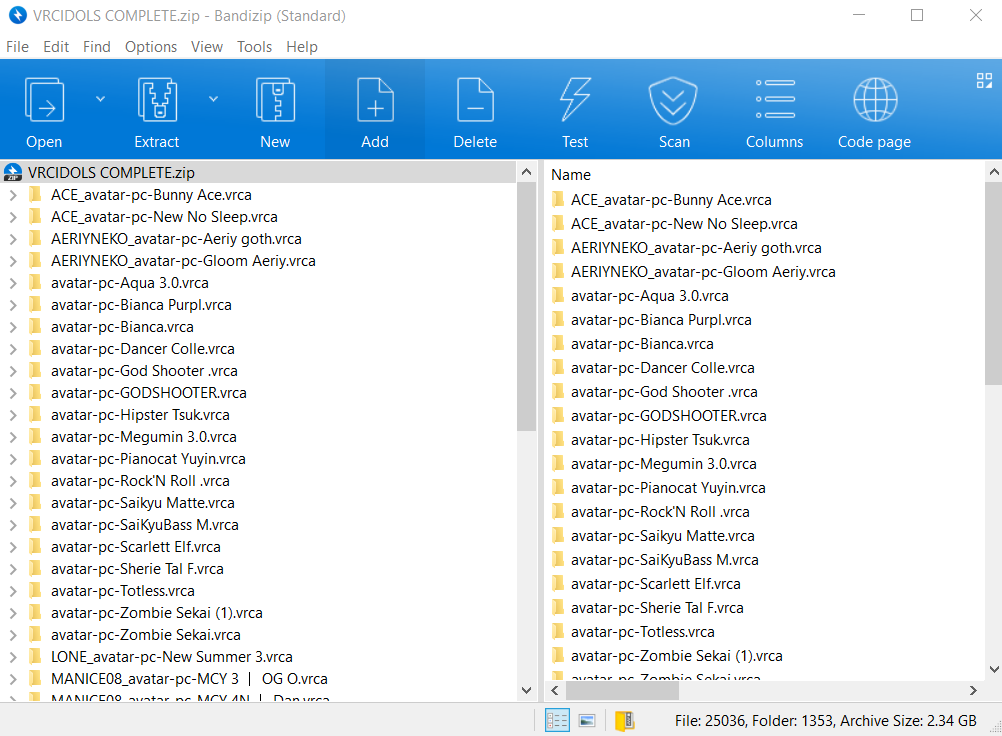Expand avatar-pc-Zombie Sekai (1).vrca tree node
Screen dimensions: 1002x736
click(x=13, y=613)
